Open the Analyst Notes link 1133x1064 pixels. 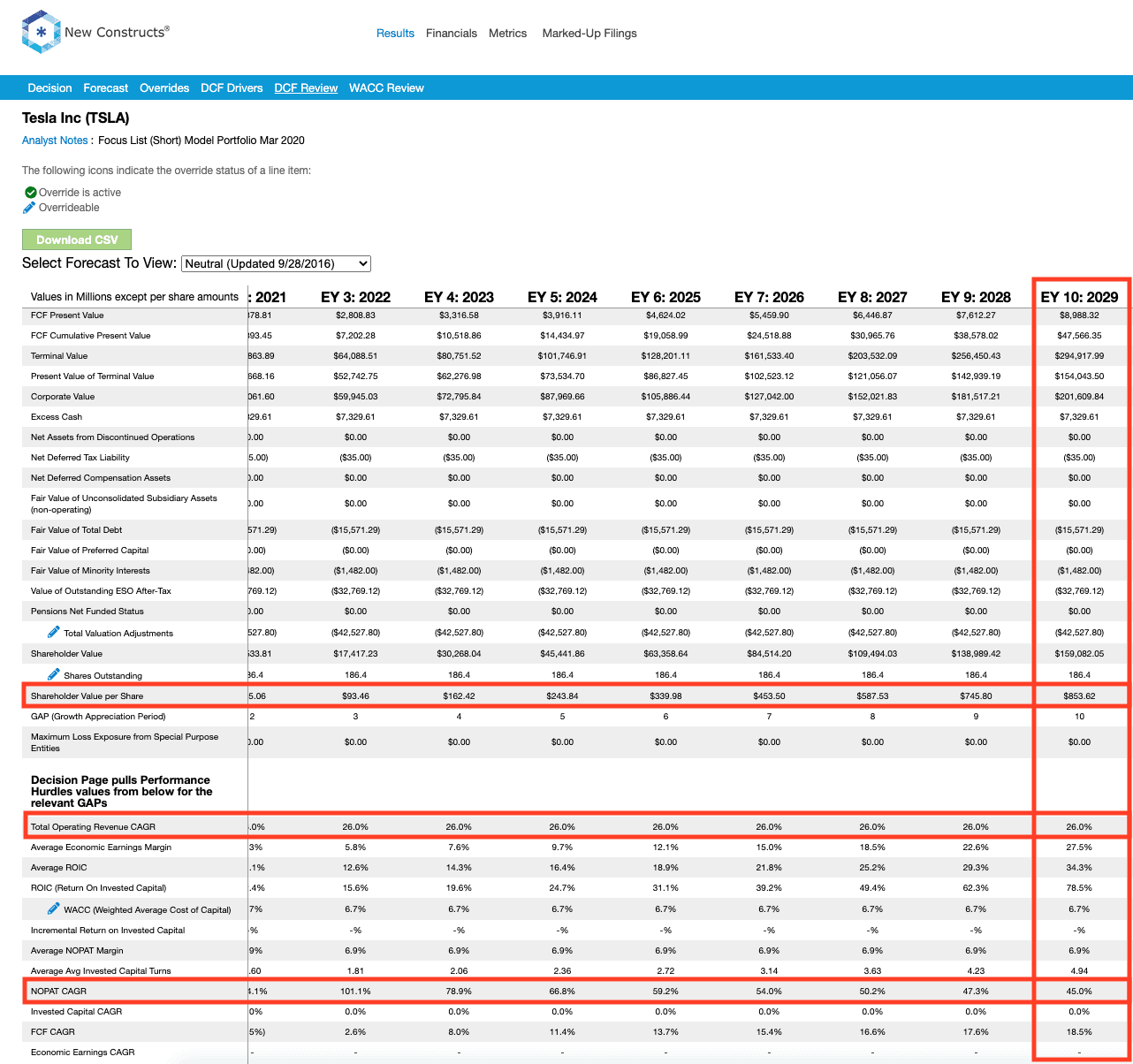(55, 141)
